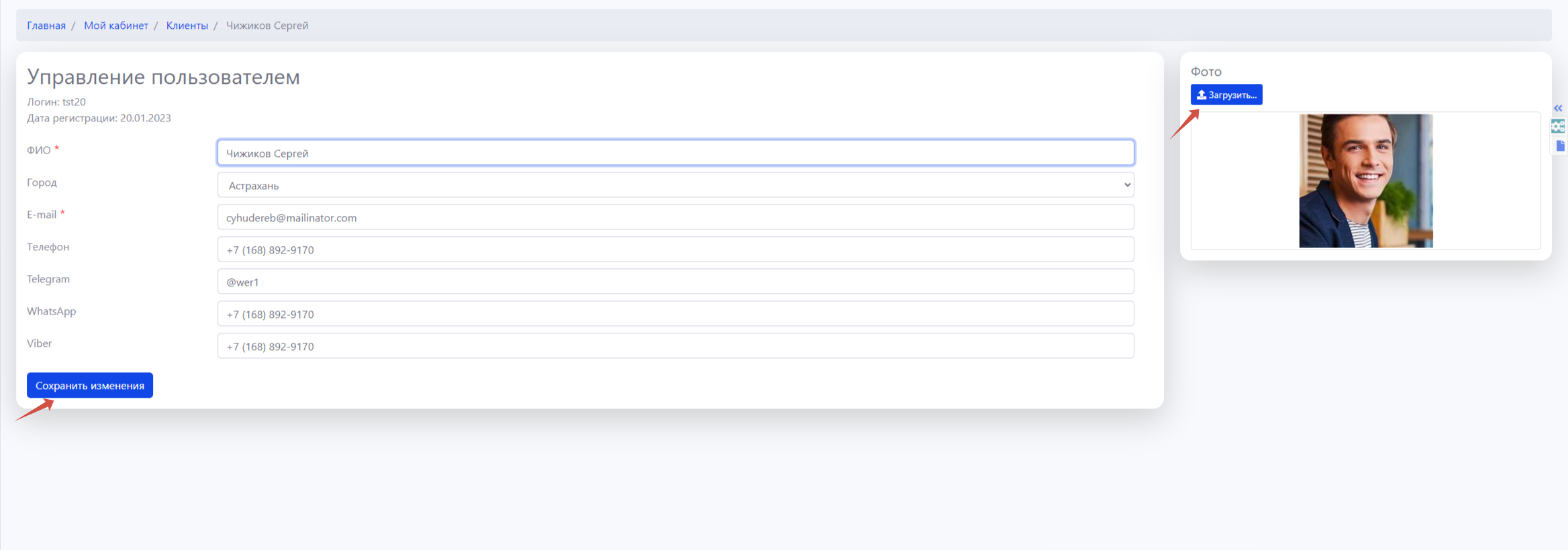Image resolution: width=1568 pixels, height=550 pixels.
Task: Collapse the side panel with double chevron
Action: (1558, 108)
